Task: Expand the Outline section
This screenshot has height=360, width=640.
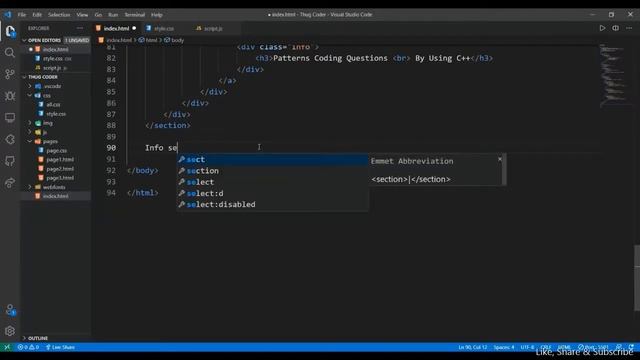Action: (24, 338)
